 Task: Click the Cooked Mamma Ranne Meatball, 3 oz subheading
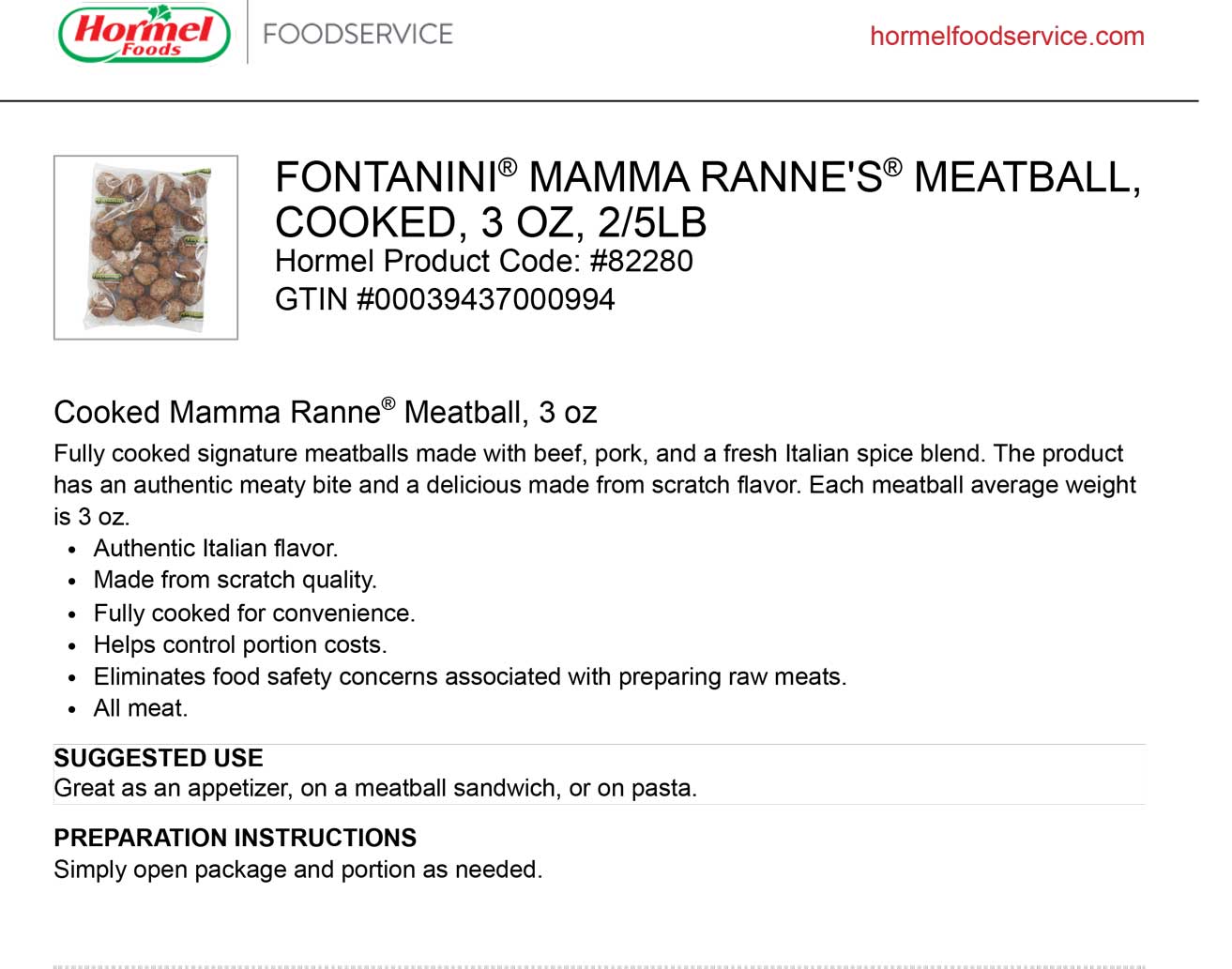click(x=325, y=413)
